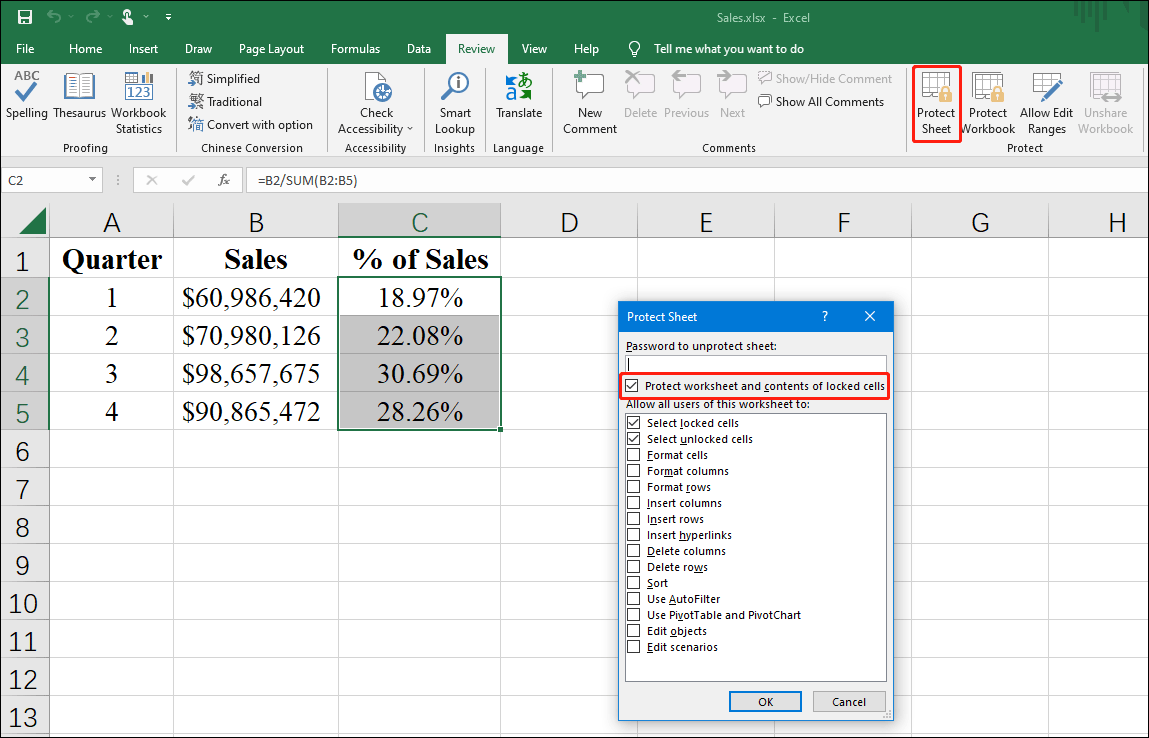
Task: Open the Thesaurus
Action: (x=79, y=95)
